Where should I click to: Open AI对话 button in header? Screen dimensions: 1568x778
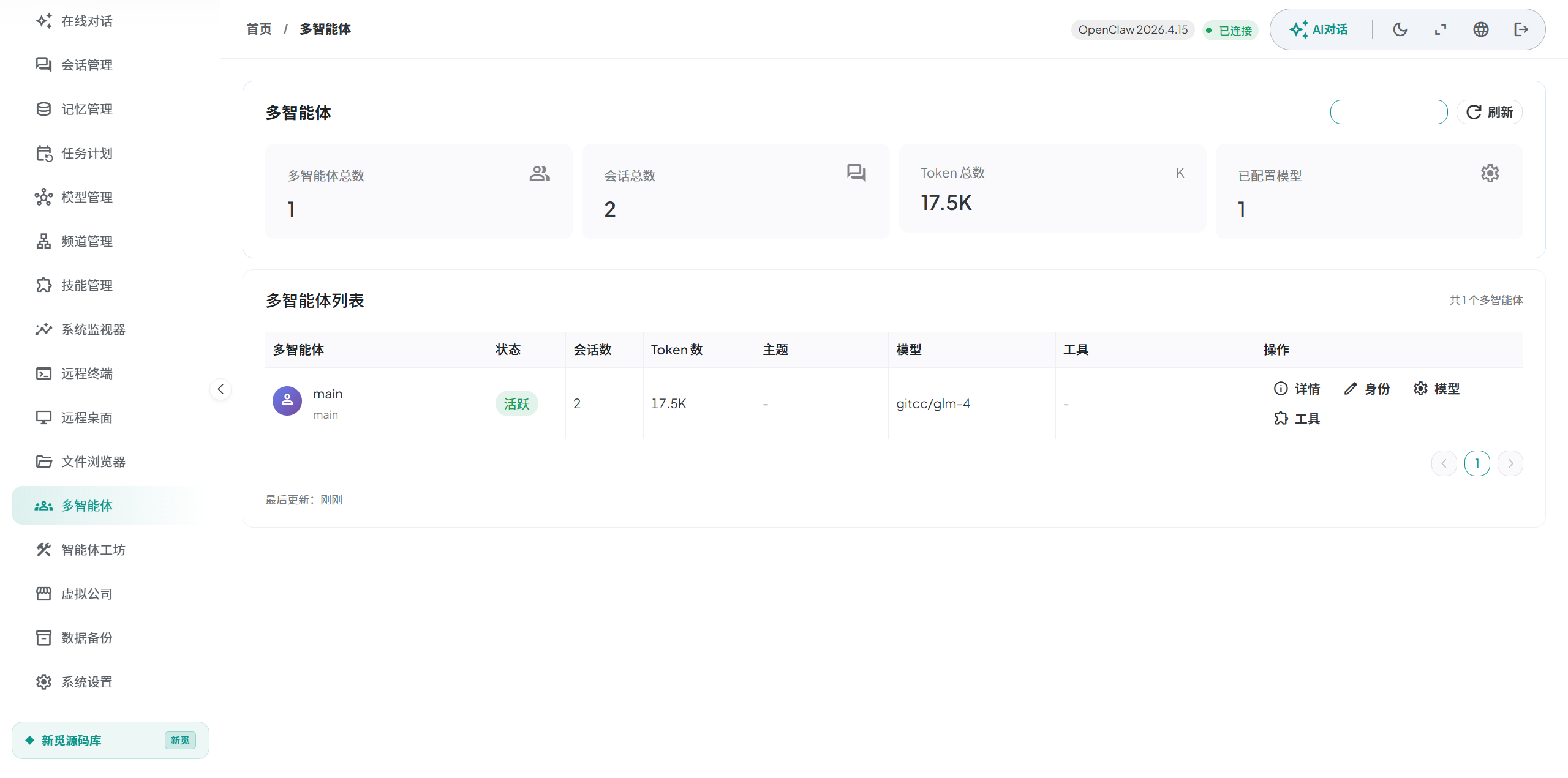pos(1319,29)
